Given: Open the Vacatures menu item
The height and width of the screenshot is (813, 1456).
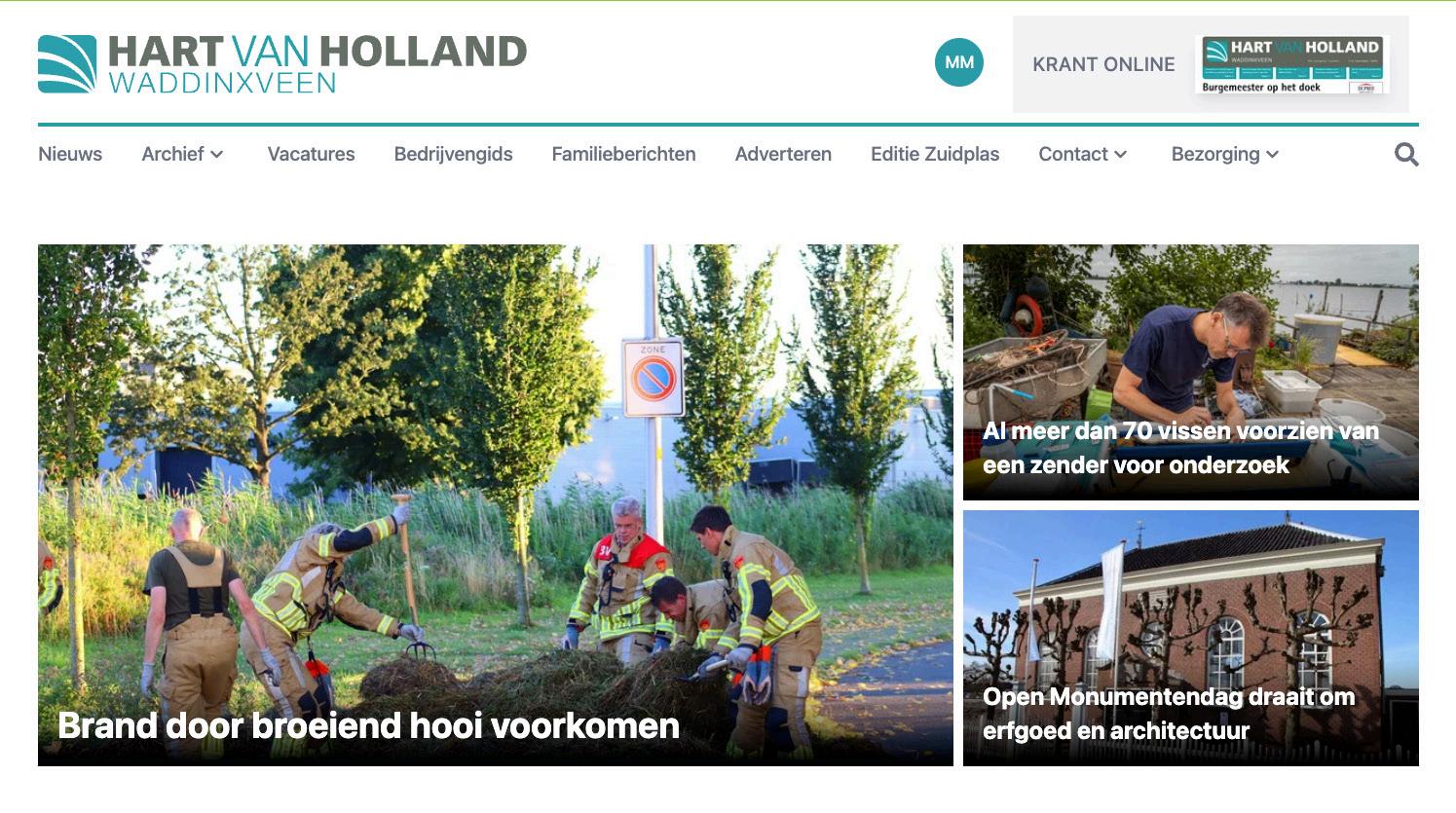Looking at the screenshot, I should click(x=311, y=154).
